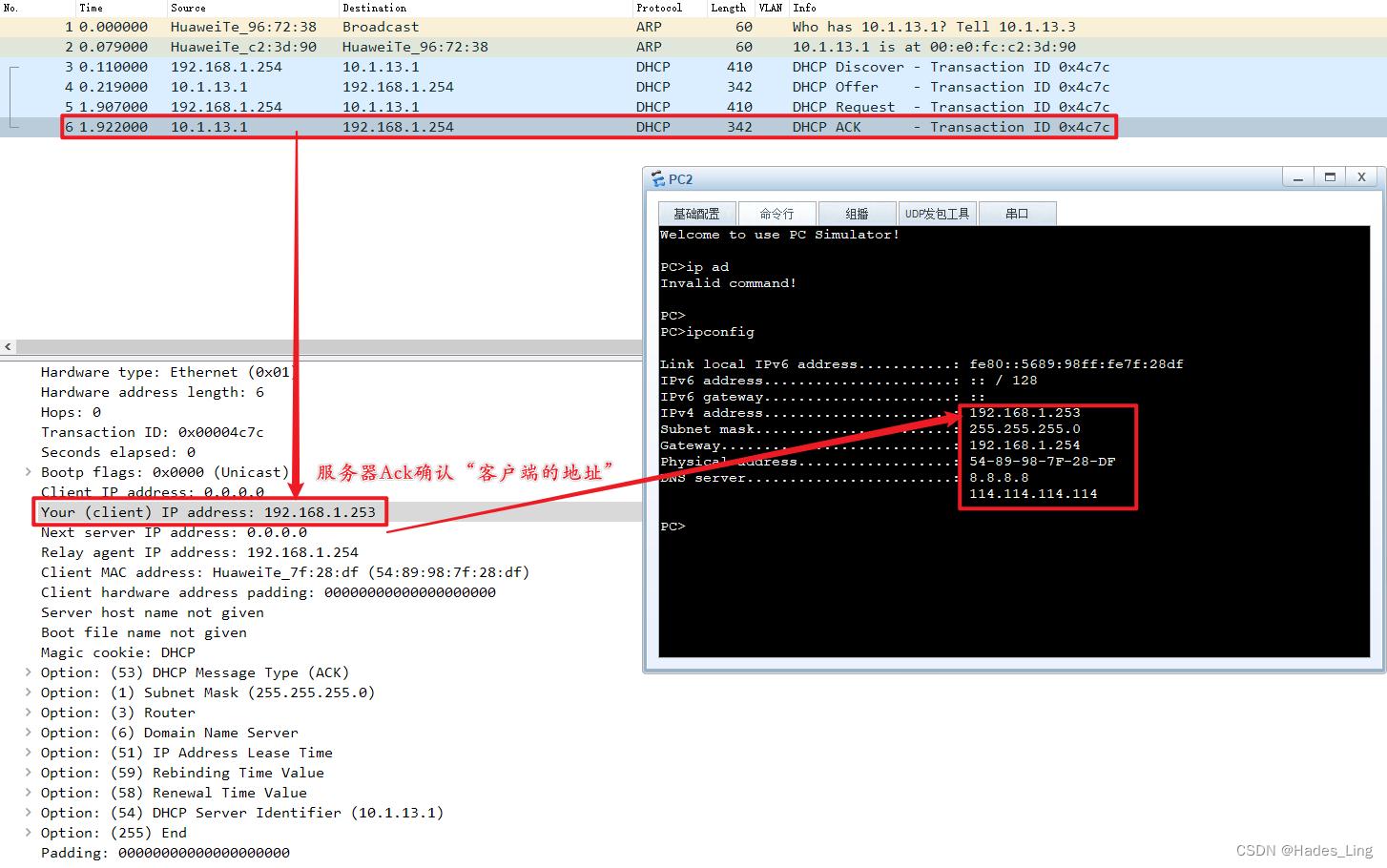Select the Hops: 0 field
The image size is (1387, 868).
(x=71, y=412)
